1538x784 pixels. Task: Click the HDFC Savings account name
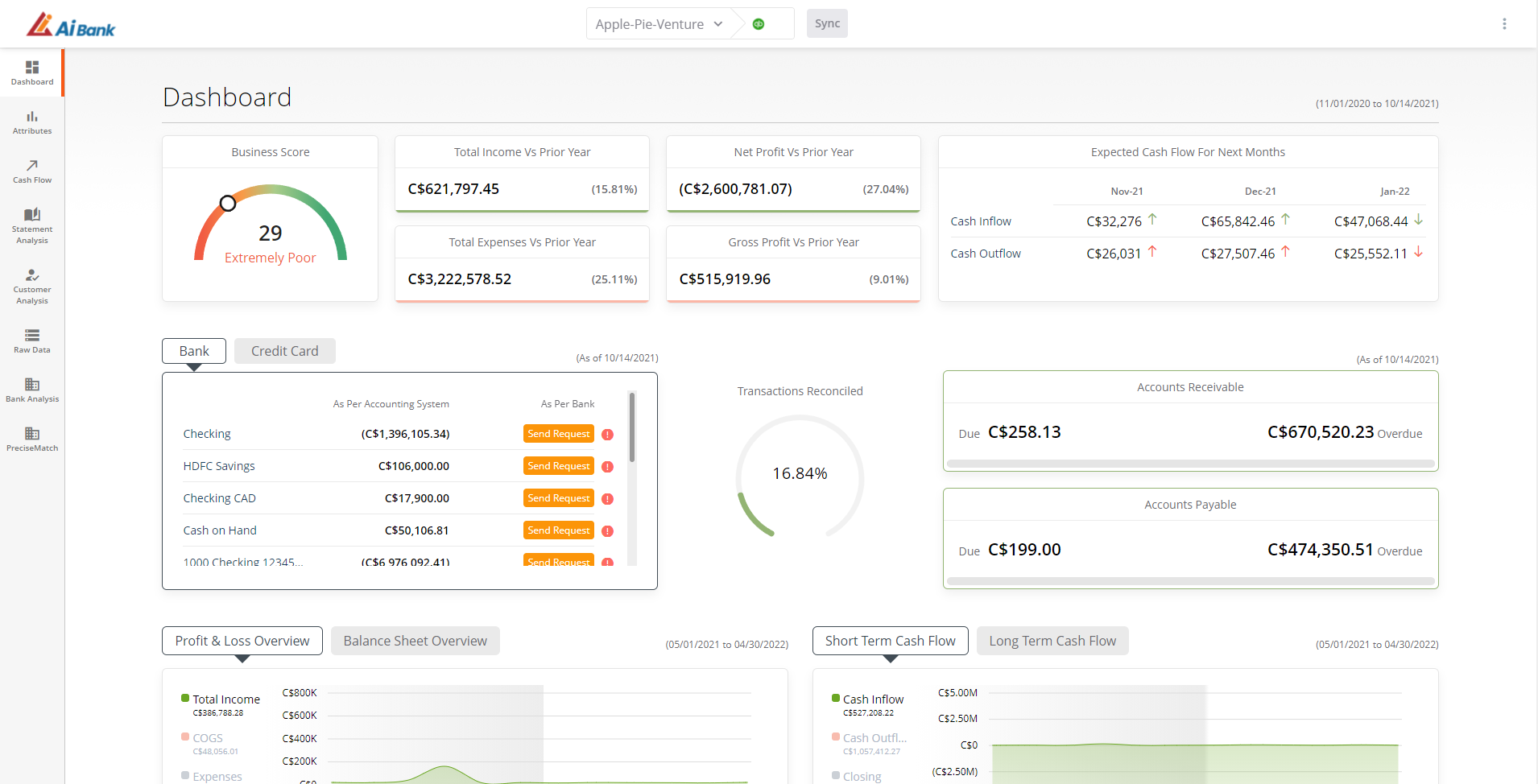pos(219,466)
